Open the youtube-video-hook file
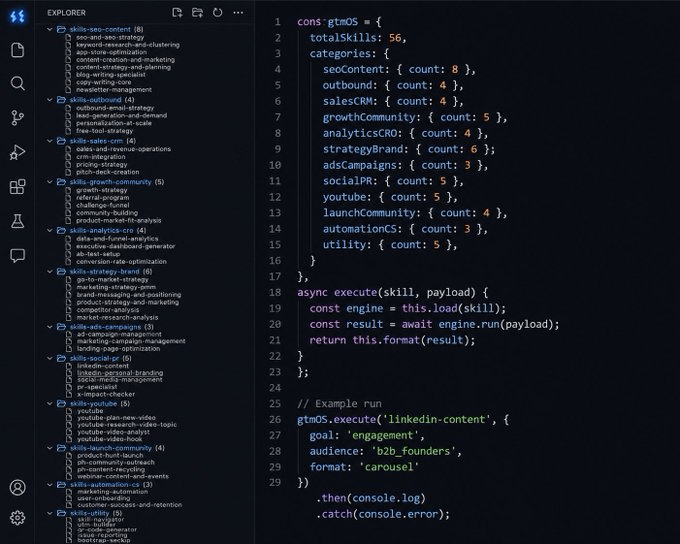Viewport: 680px width, 544px height. pos(109,439)
